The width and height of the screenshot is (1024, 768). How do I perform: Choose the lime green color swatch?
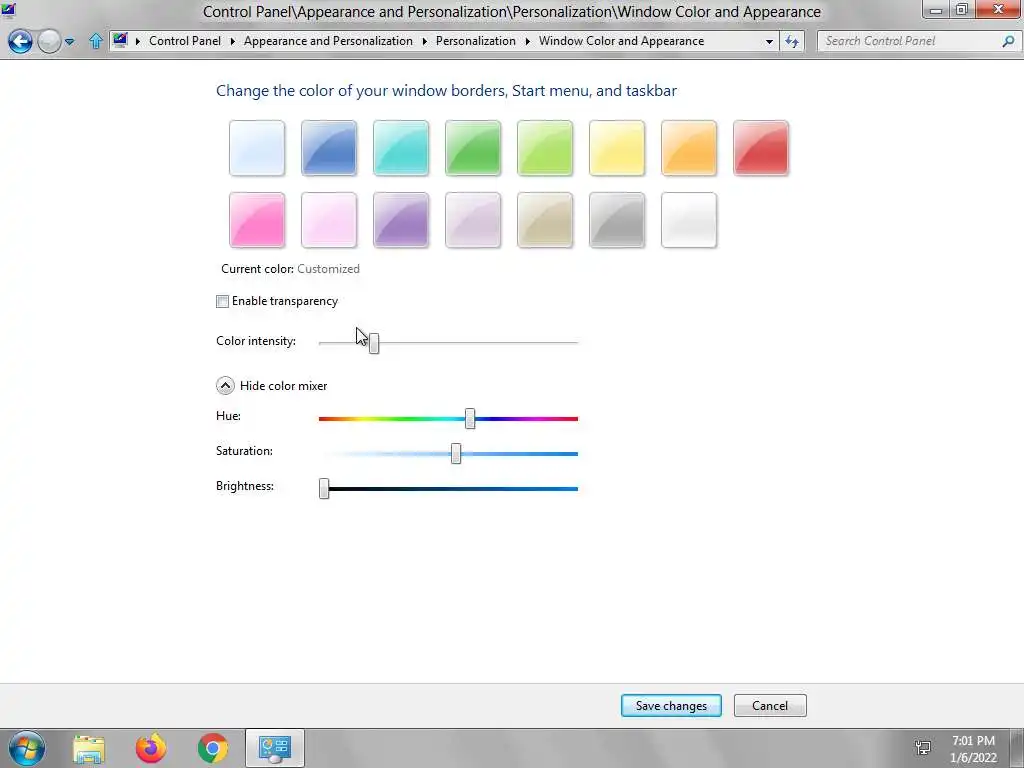coord(545,148)
